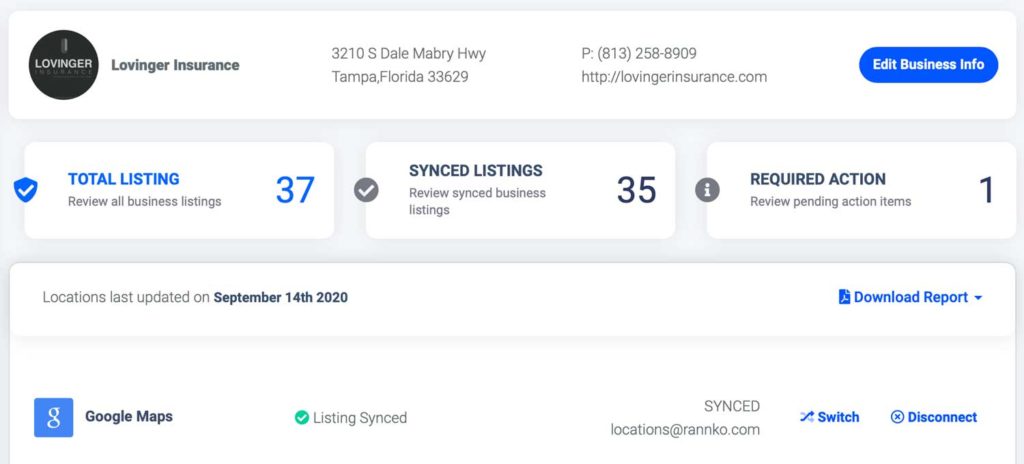
Task: Click the gray checkmark circle icon
Action: 366,190
